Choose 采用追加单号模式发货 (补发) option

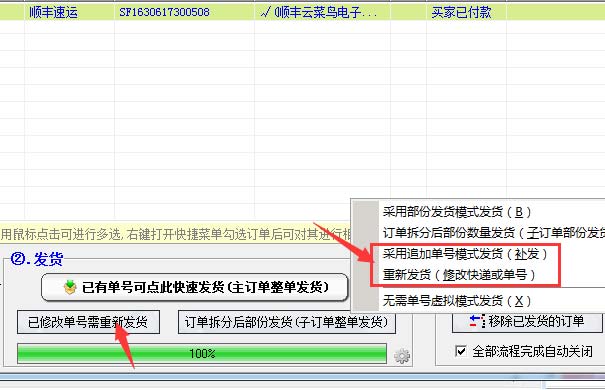tap(465, 254)
